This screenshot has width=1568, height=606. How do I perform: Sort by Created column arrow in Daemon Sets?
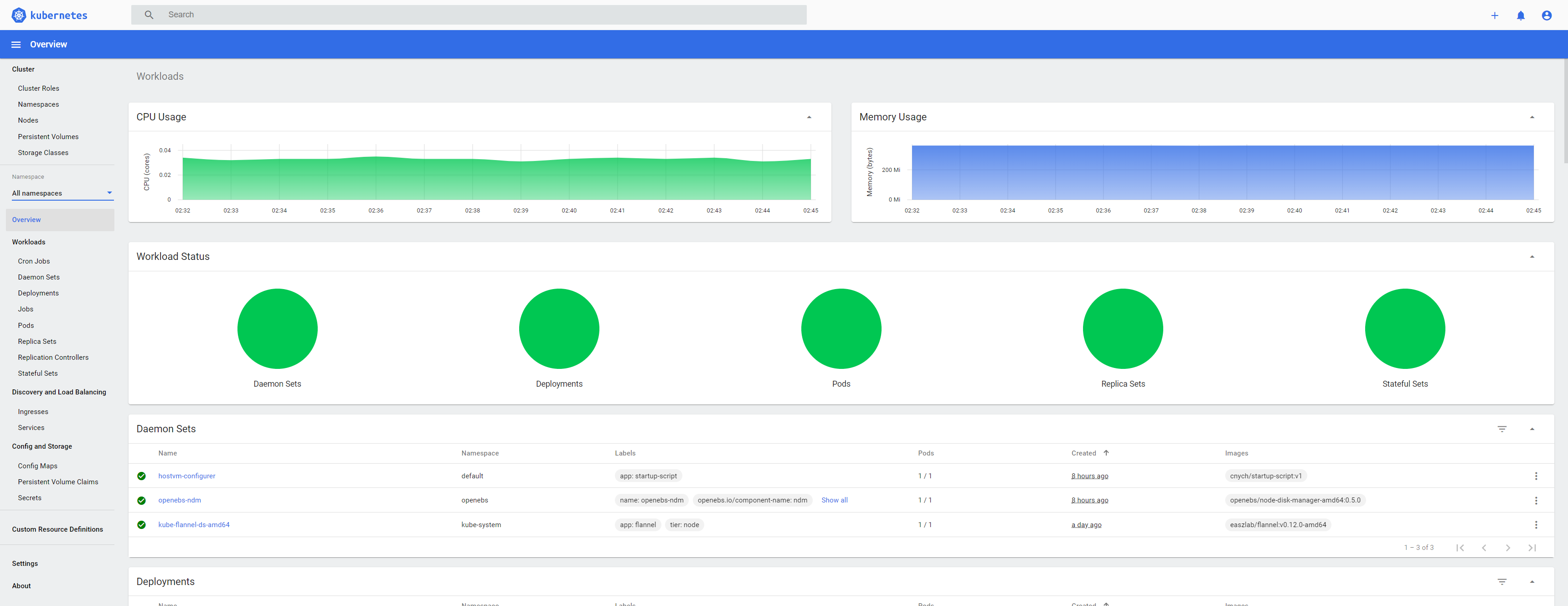[1105, 453]
